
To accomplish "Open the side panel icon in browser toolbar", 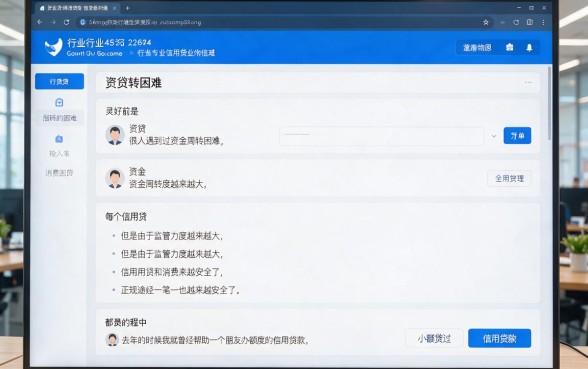I will point(530,22).
